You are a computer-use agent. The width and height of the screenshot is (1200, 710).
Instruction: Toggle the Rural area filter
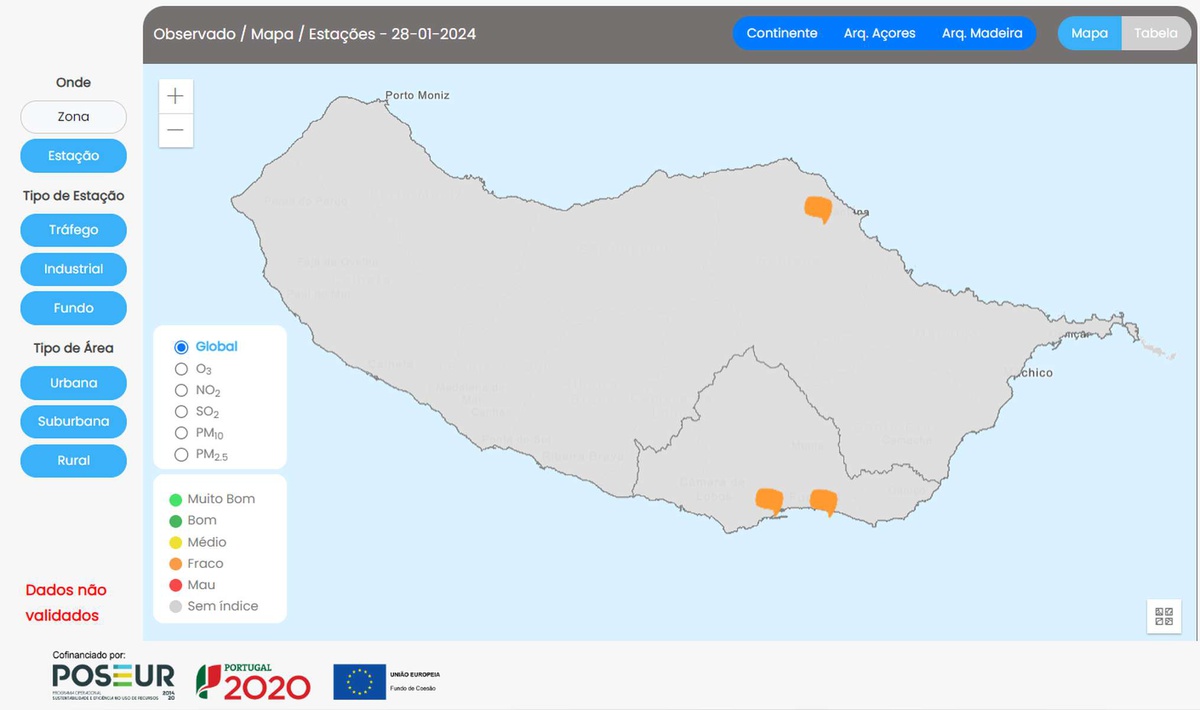pyautogui.click(x=73, y=461)
